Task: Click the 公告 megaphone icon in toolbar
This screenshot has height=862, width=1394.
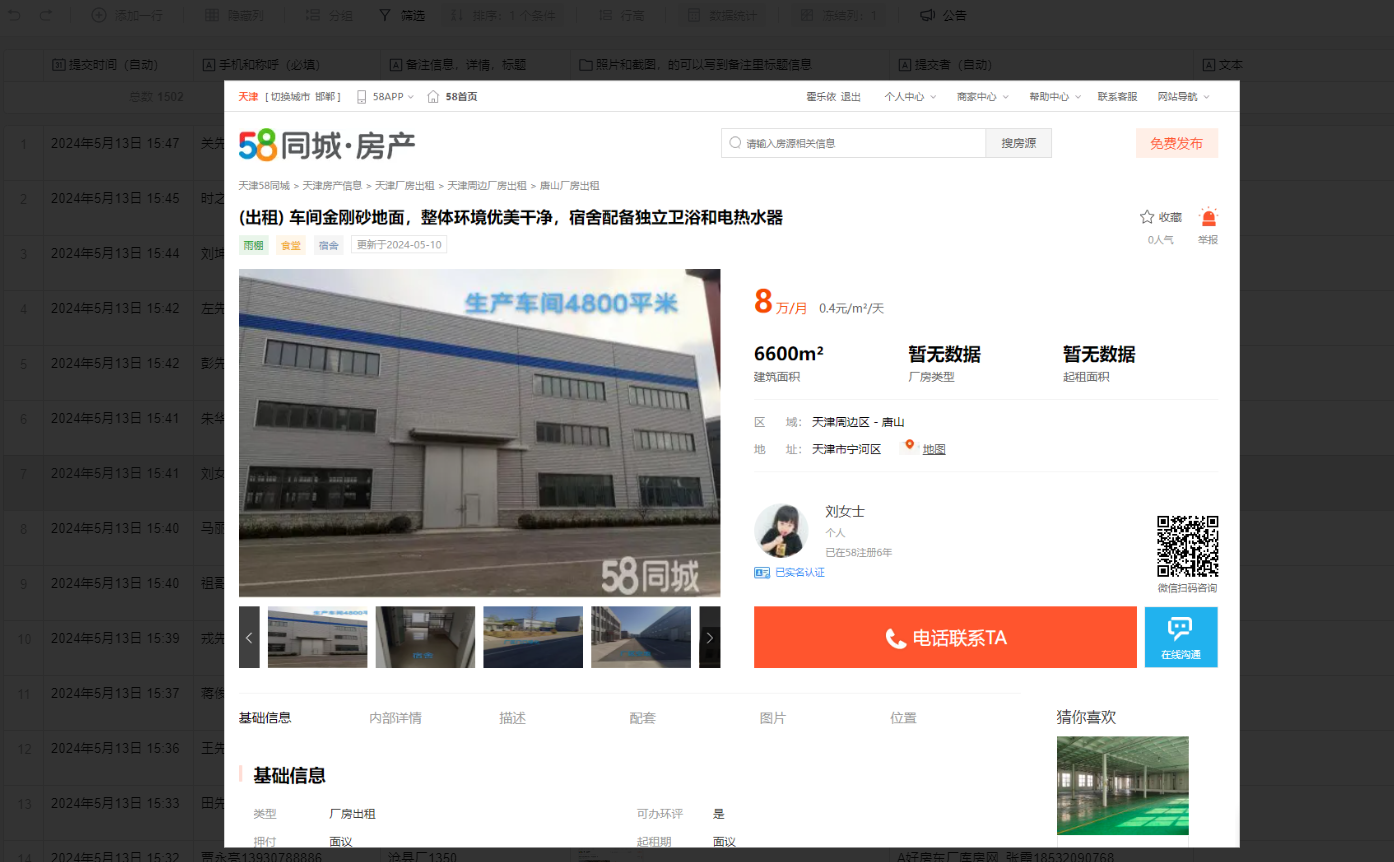Action: [x=927, y=15]
